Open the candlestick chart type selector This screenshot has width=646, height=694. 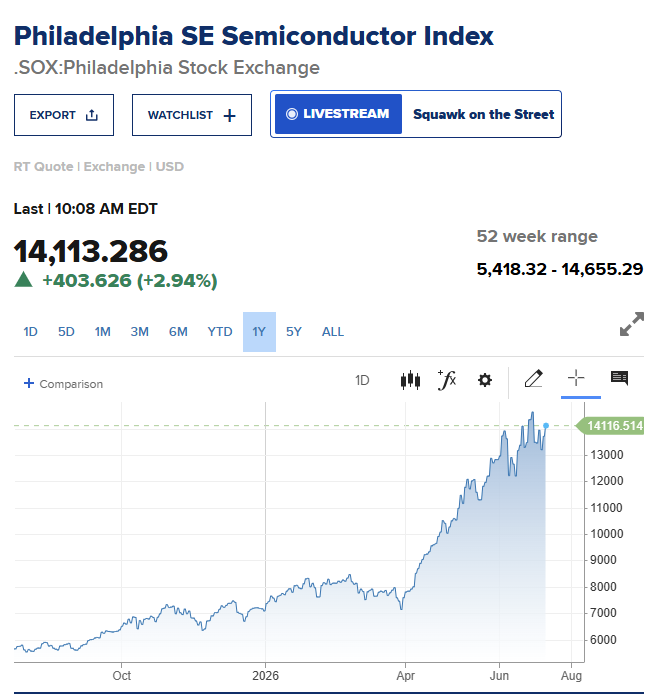point(410,380)
